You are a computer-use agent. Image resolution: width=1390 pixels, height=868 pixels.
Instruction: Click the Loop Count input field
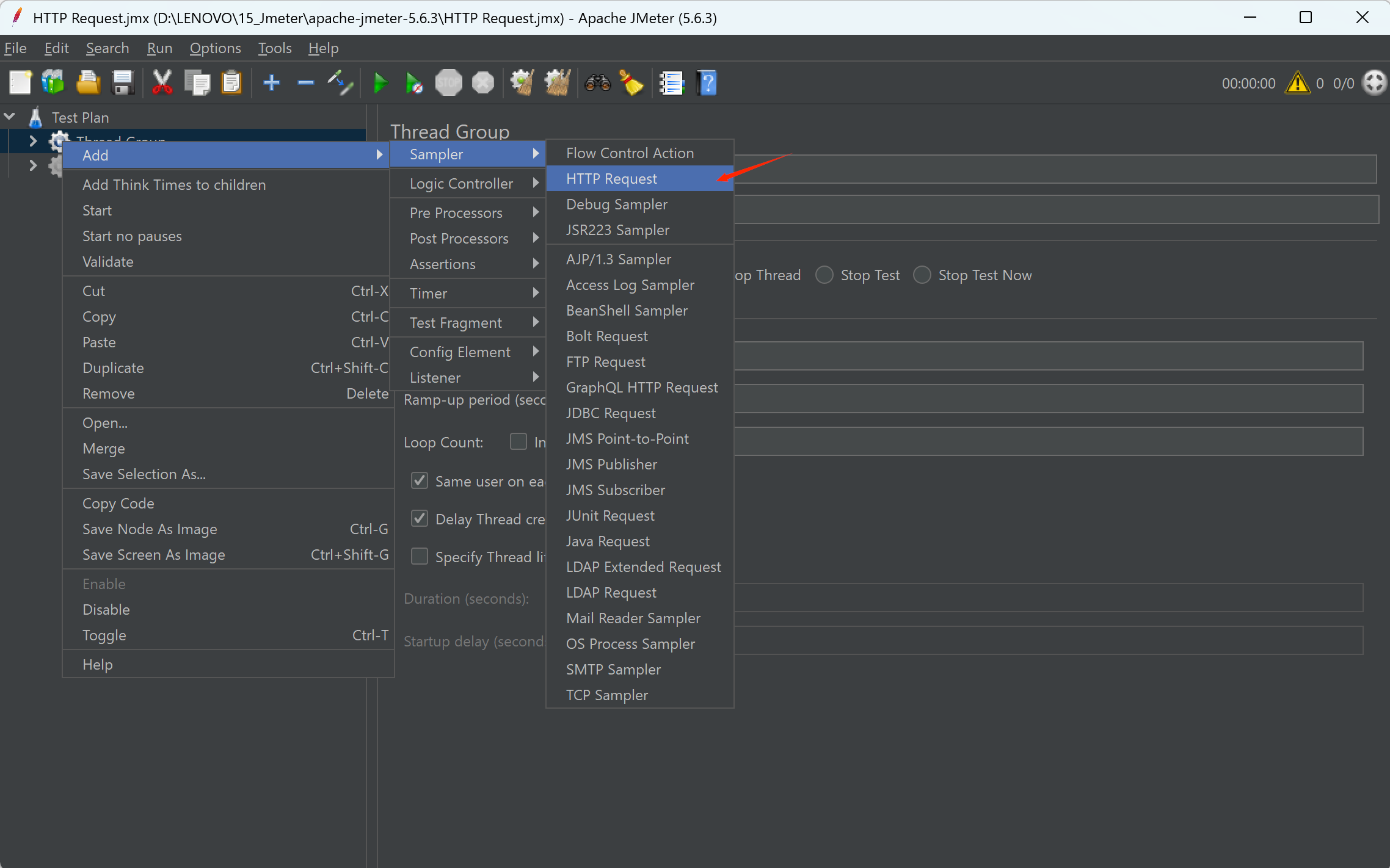[1048, 441]
